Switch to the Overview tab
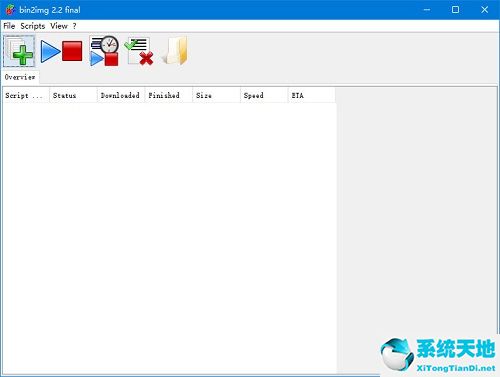 click(x=20, y=77)
